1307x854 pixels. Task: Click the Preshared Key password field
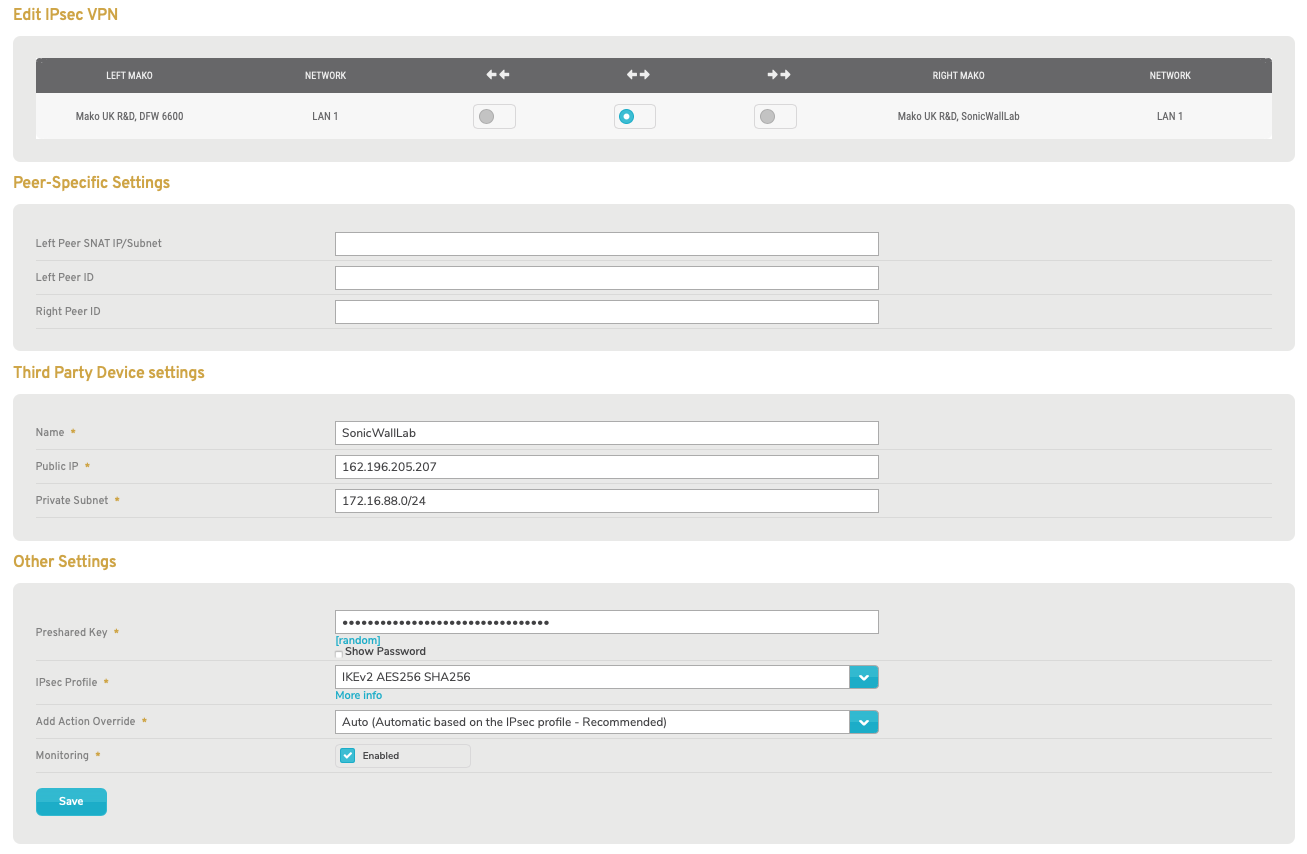[606, 621]
